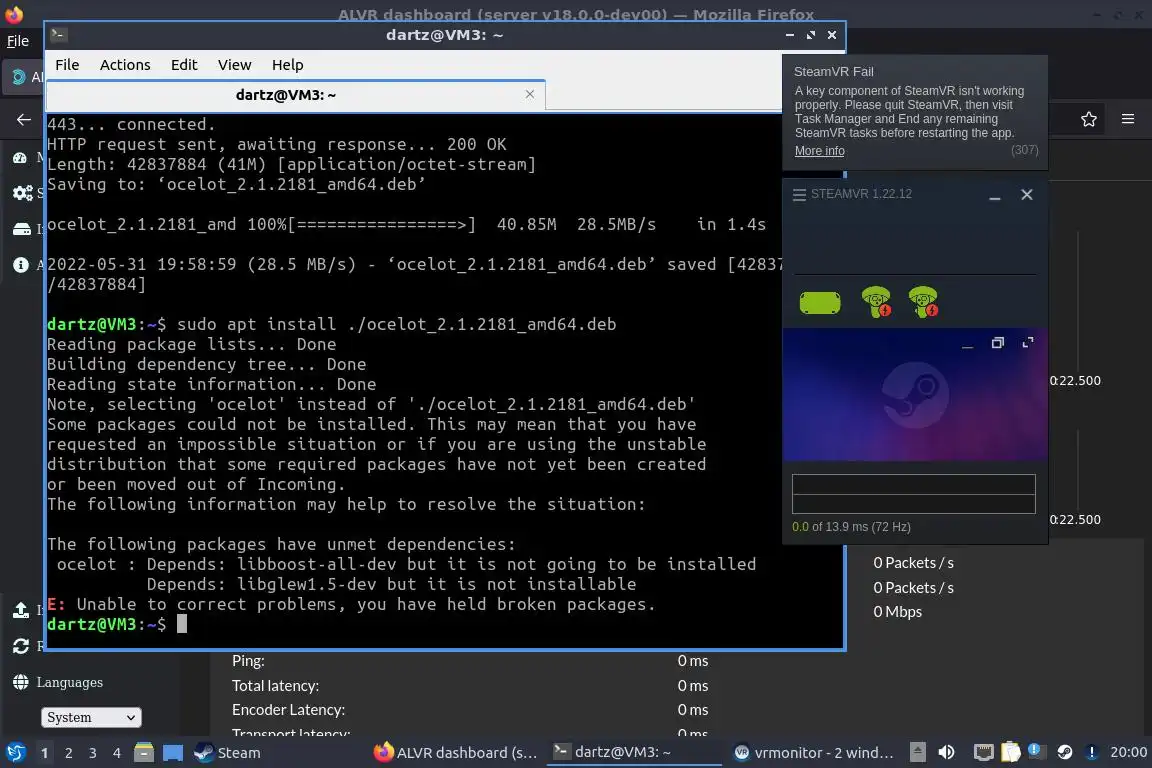This screenshot has height=768, width=1152.
Task: Bookmark the page with Firefox star icon
Action: (x=1089, y=119)
